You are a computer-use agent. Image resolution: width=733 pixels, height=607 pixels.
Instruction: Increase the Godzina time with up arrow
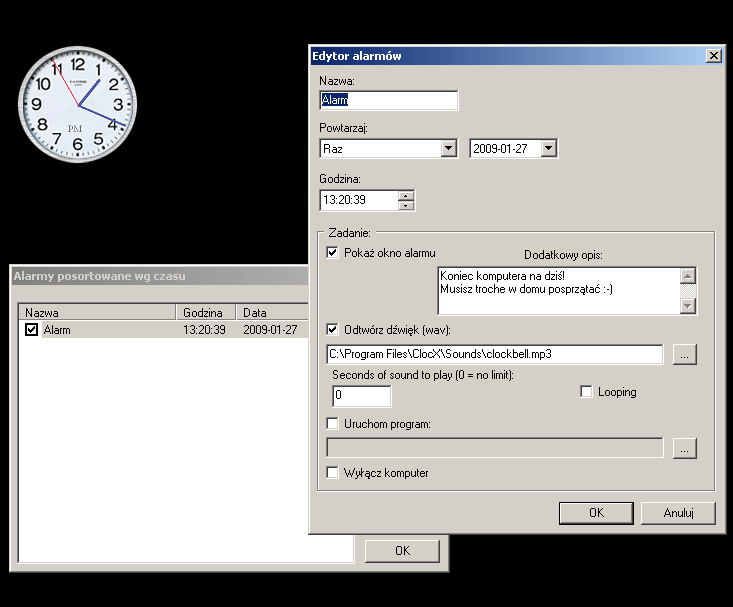tap(405, 195)
